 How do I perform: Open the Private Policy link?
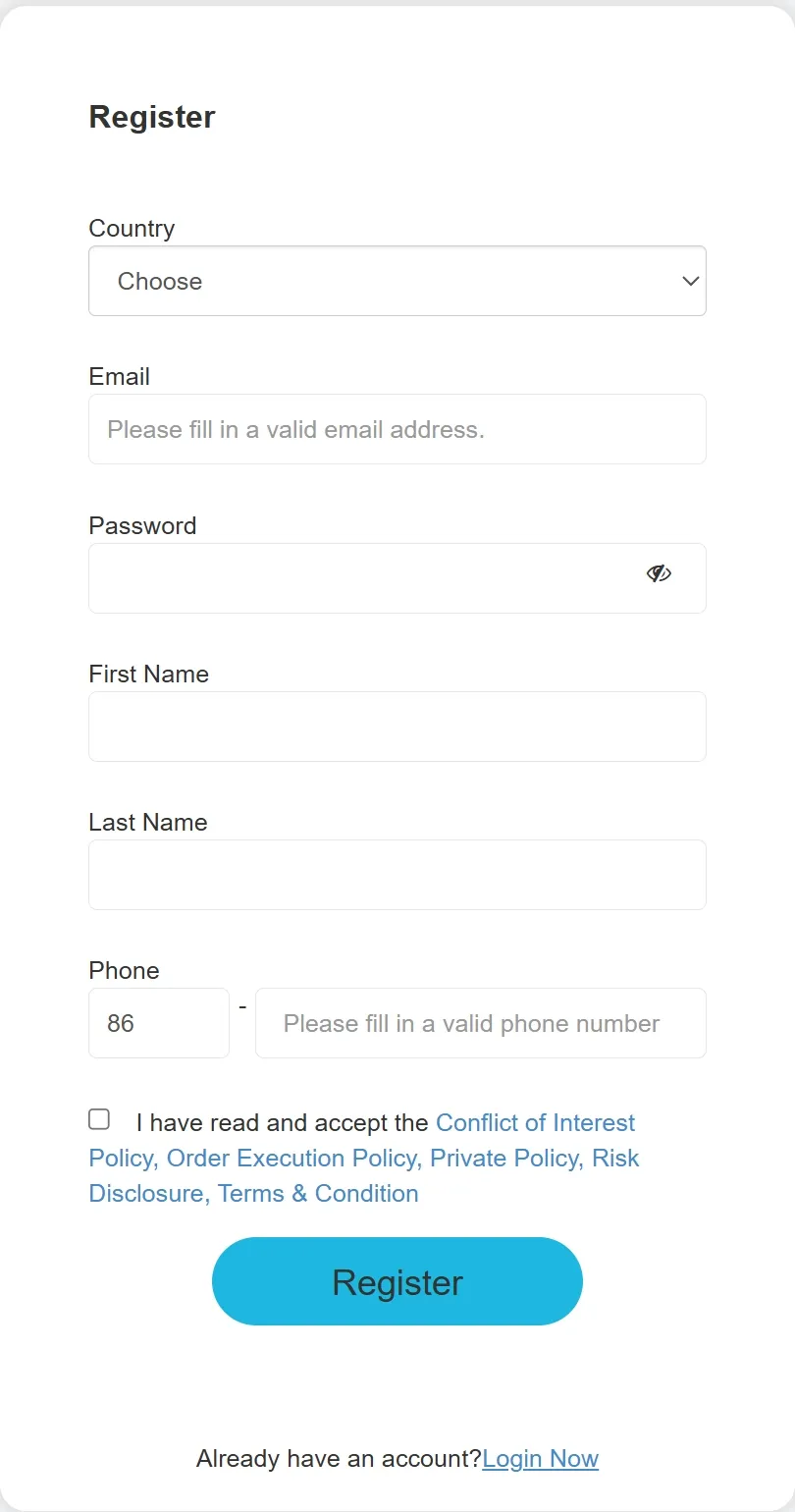[x=507, y=1159]
